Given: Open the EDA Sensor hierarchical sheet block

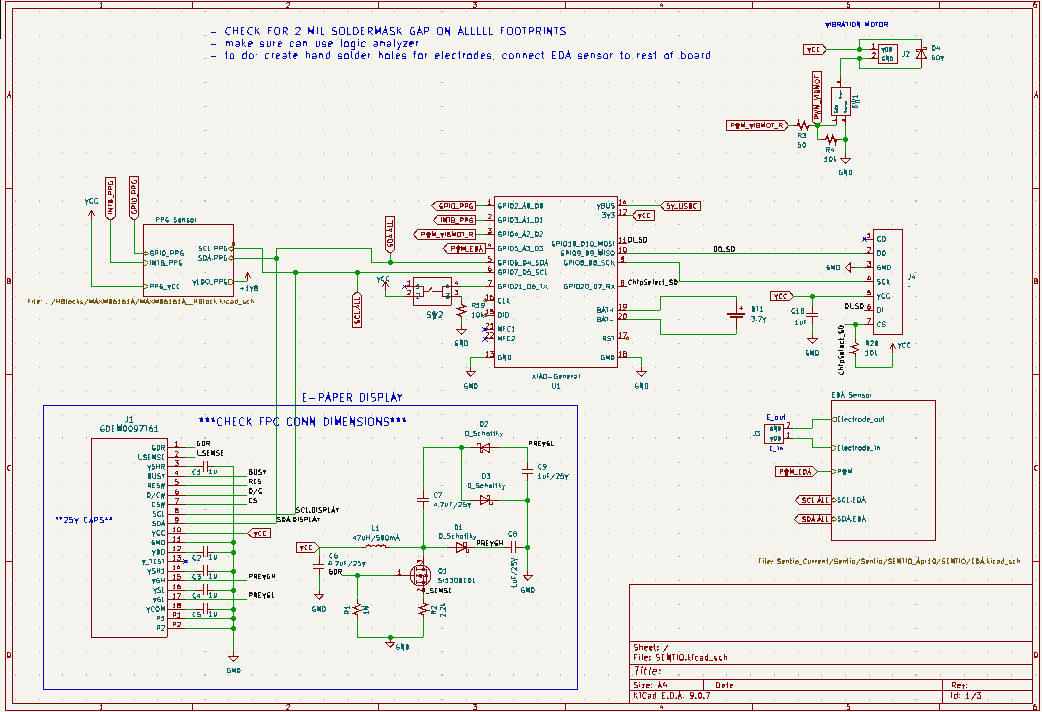Looking at the screenshot, I should coord(883,470).
